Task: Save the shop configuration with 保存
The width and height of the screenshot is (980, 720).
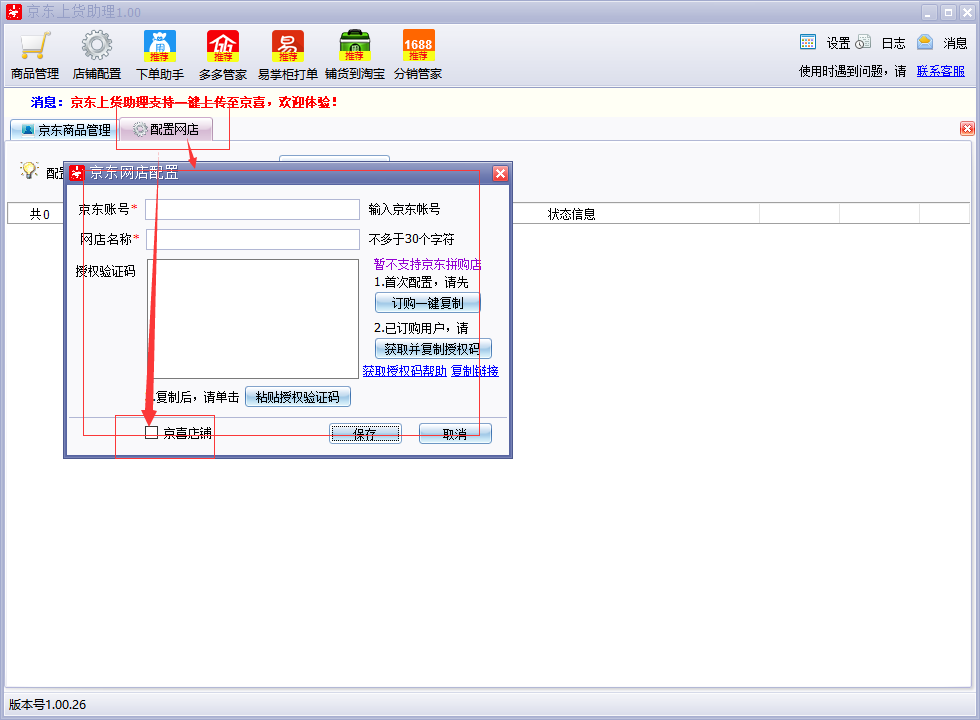Action: 366,434
